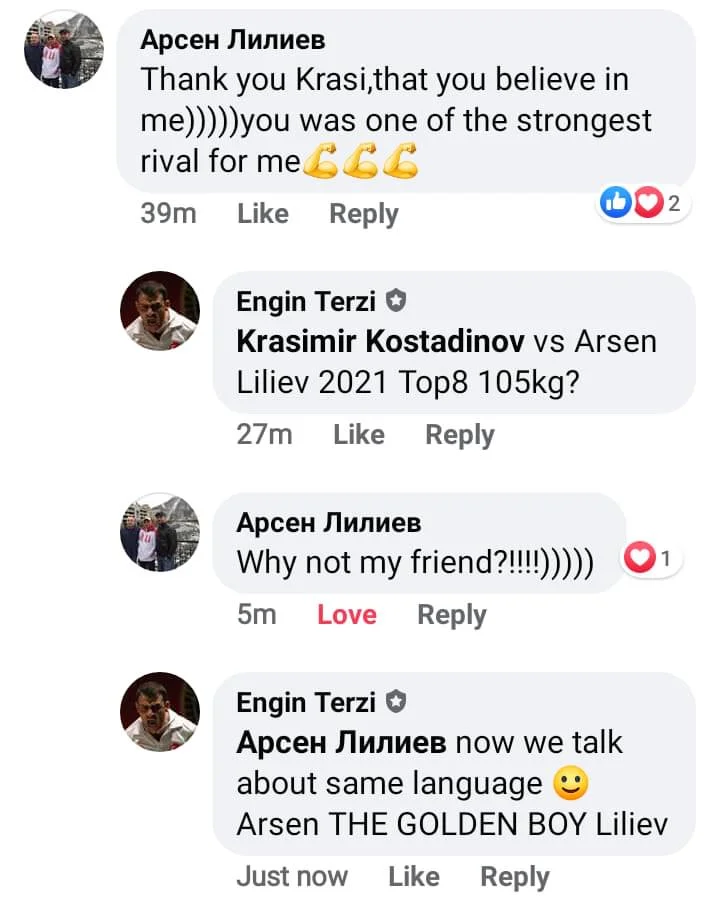Open tagged Krasimir Kostadinov profile link

click(380, 341)
